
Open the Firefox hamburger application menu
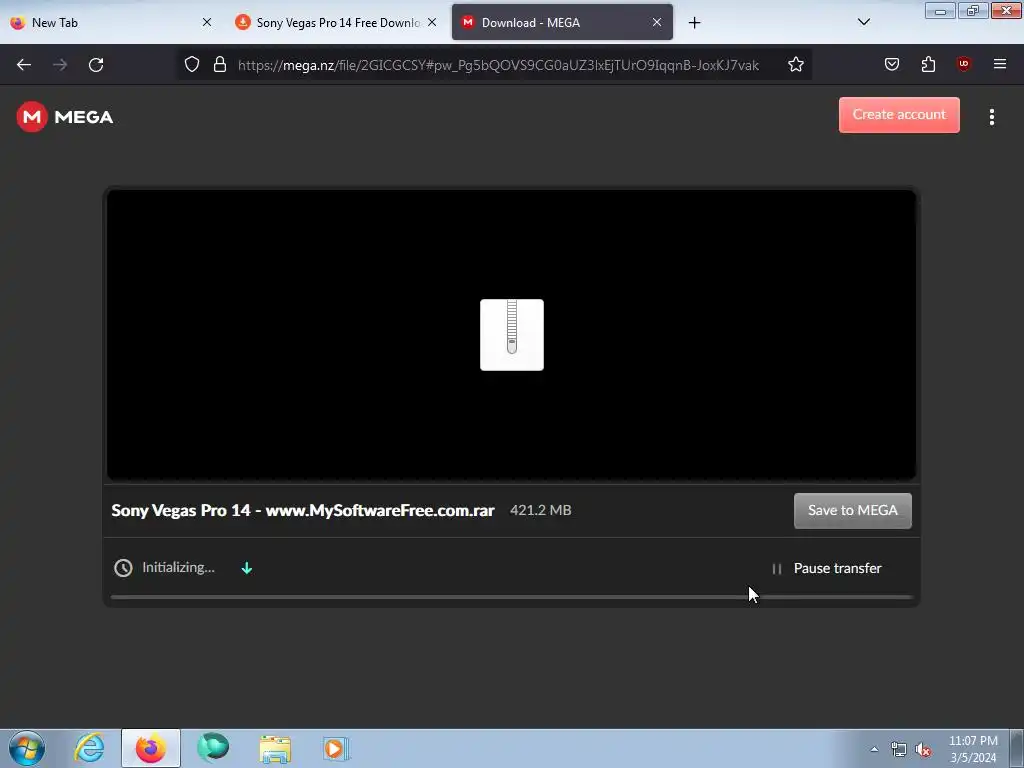pos(999,64)
